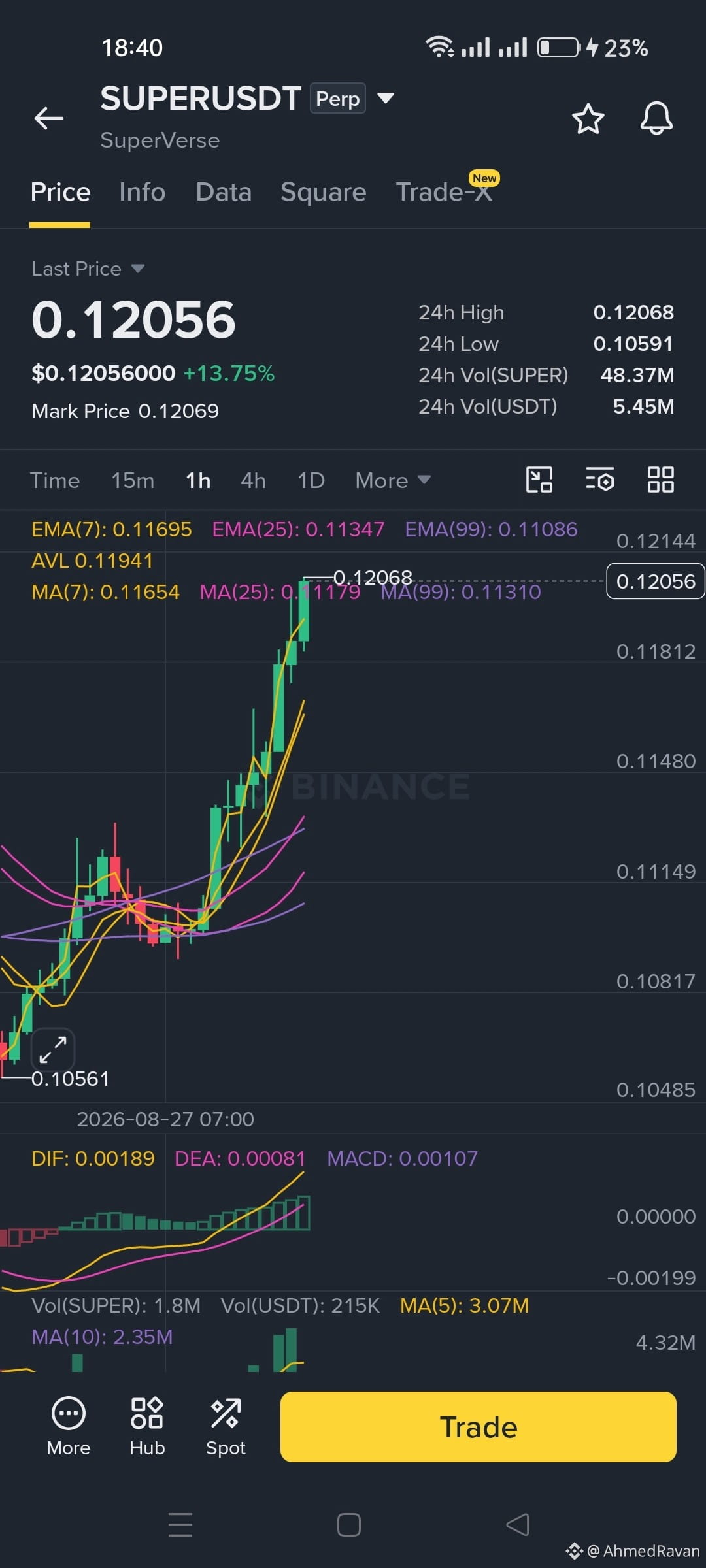The height and width of the screenshot is (1568, 706).
Task: Select the Time line chart interval
Action: click(55, 480)
